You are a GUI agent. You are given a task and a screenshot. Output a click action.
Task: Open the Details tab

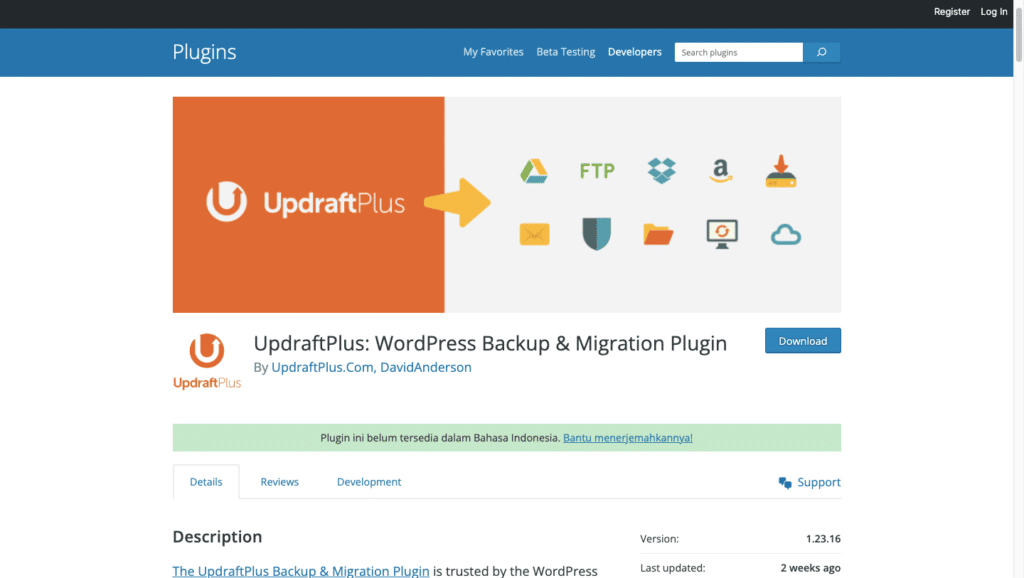tap(206, 482)
